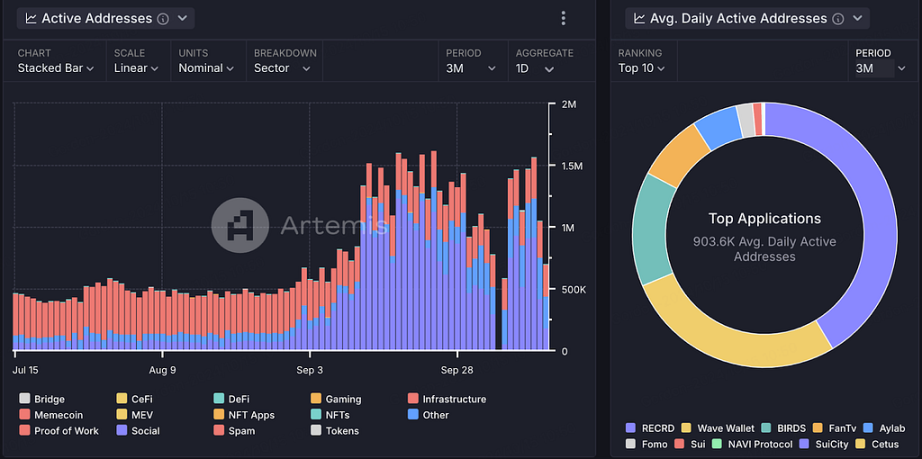The width and height of the screenshot is (922, 459).
Task: Open the Top 10 ranking dropdown
Action: click(x=642, y=68)
